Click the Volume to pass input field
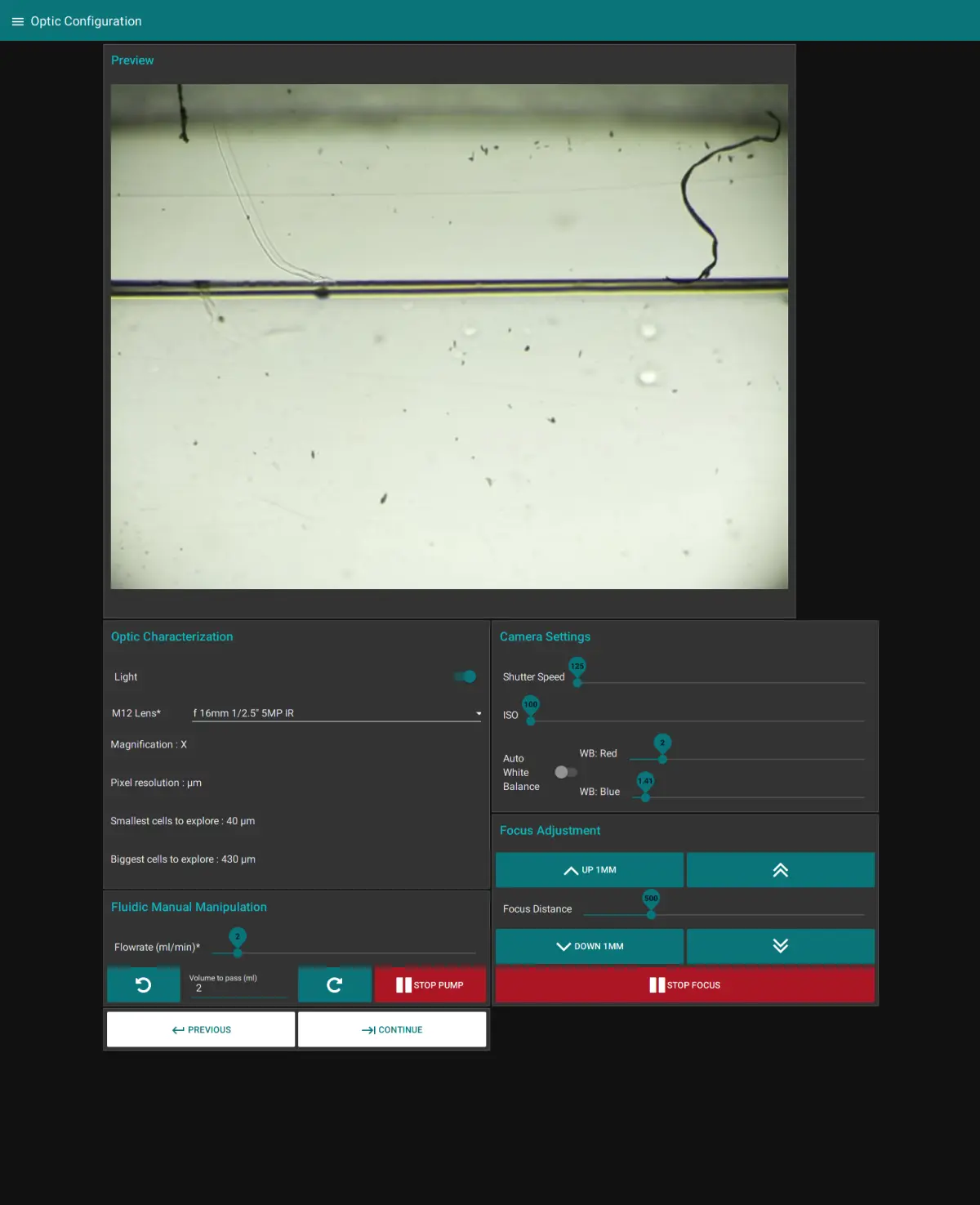The height and width of the screenshot is (1205, 980). point(238,988)
